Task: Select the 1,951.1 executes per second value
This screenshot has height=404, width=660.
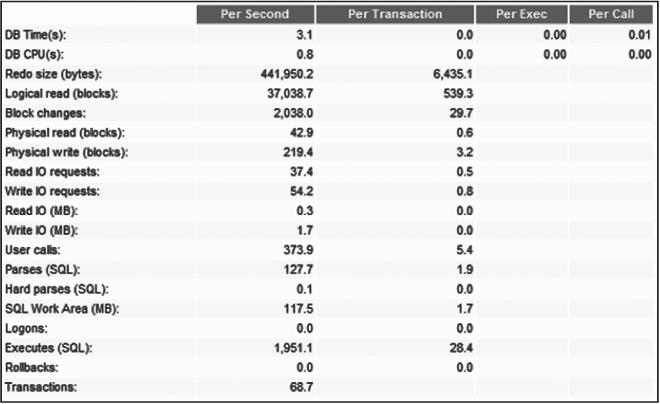Action: (294, 345)
